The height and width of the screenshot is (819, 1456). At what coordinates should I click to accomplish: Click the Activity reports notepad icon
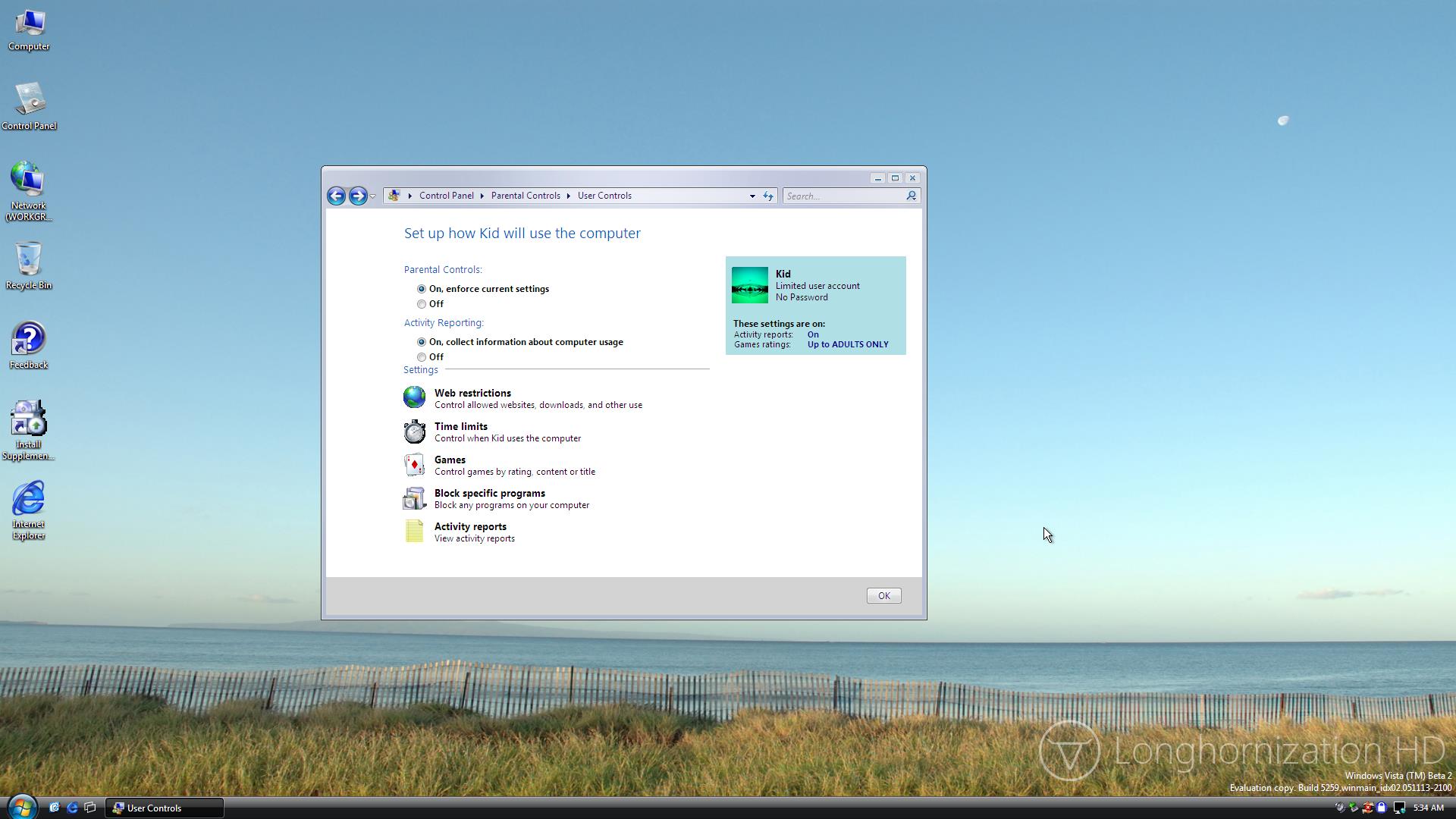[414, 532]
